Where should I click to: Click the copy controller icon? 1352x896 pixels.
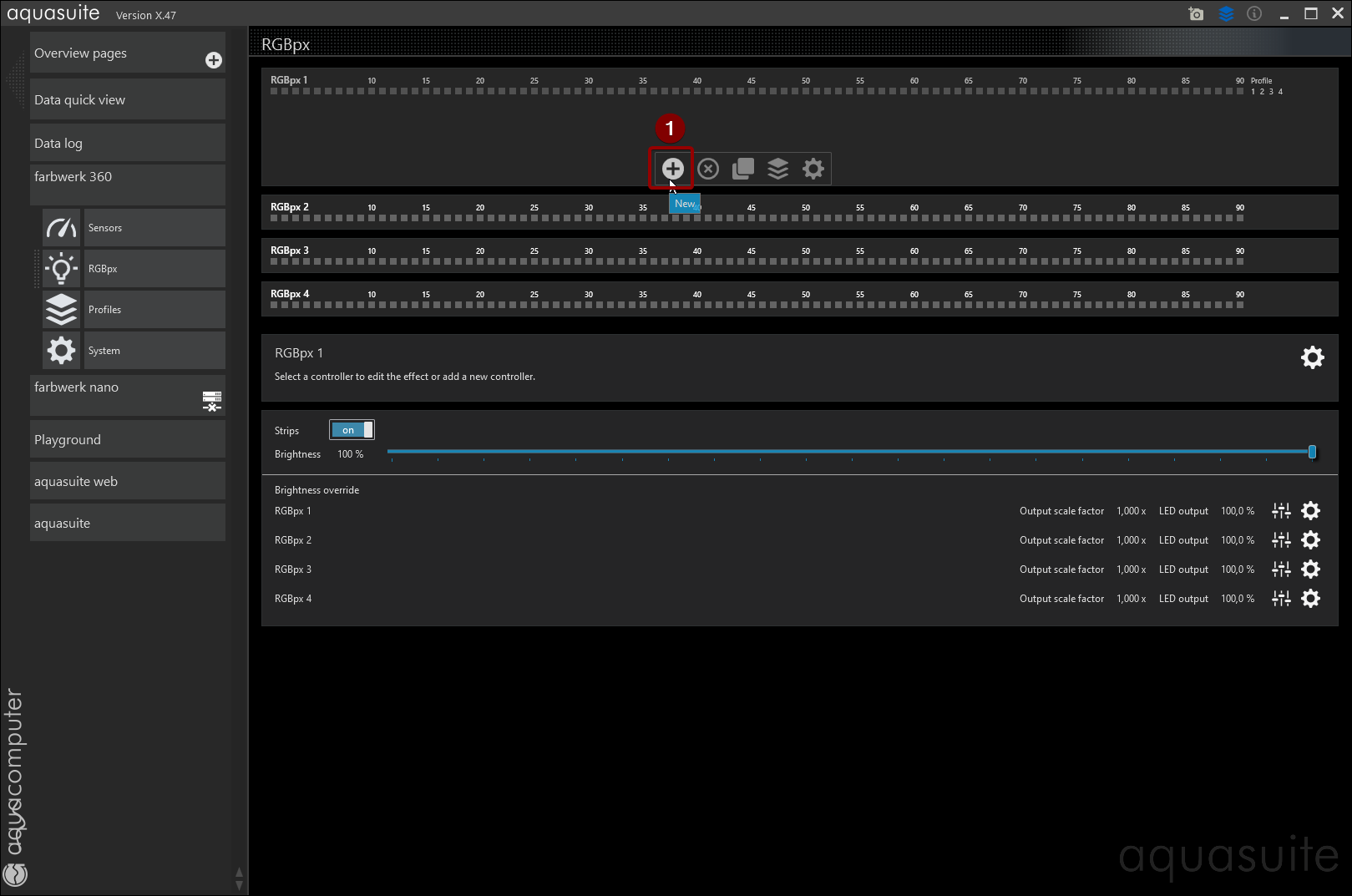coord(742,169)
